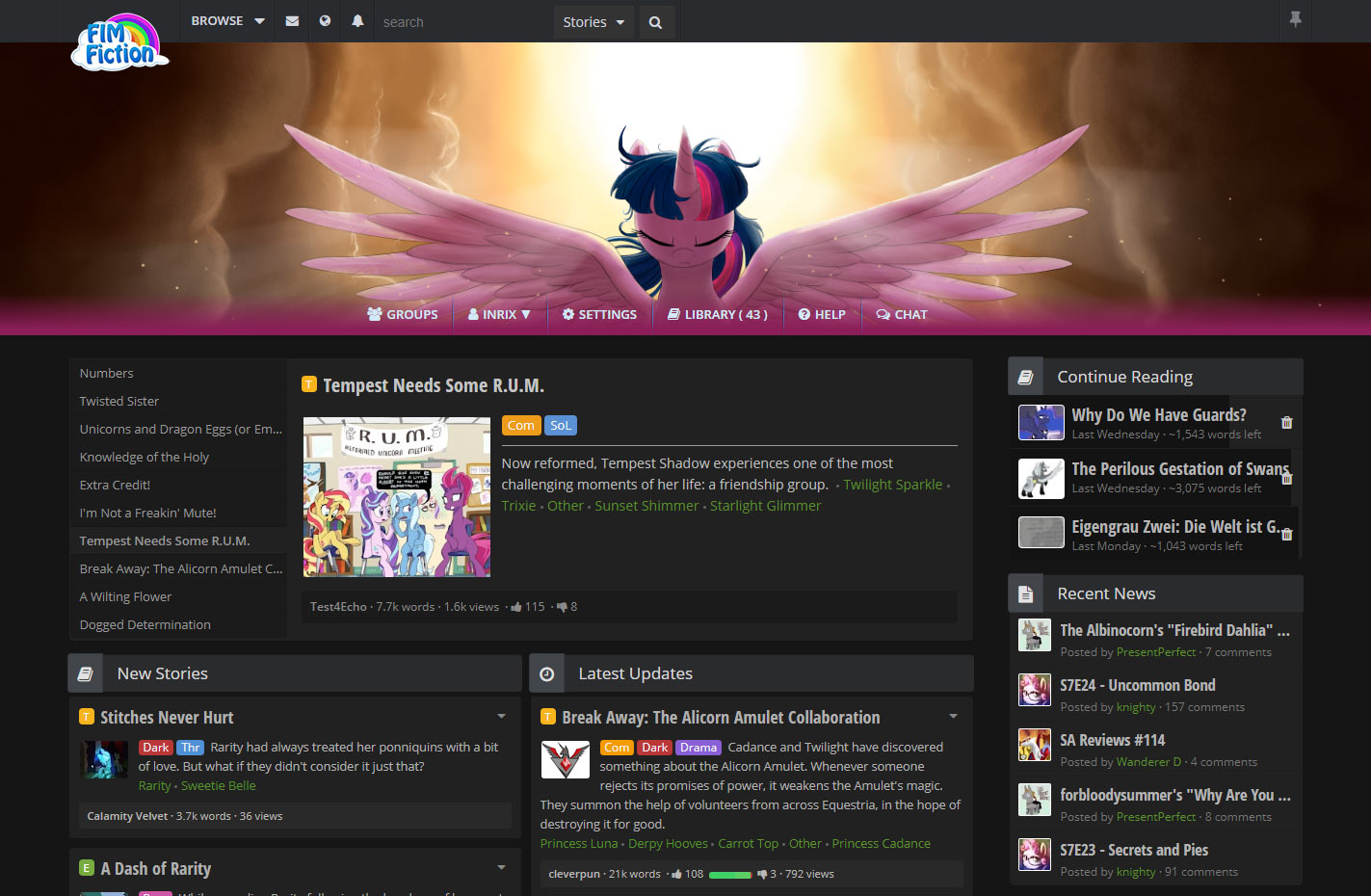
Task: Select A Wilting Flower featured story
Action: pos(178,596)
